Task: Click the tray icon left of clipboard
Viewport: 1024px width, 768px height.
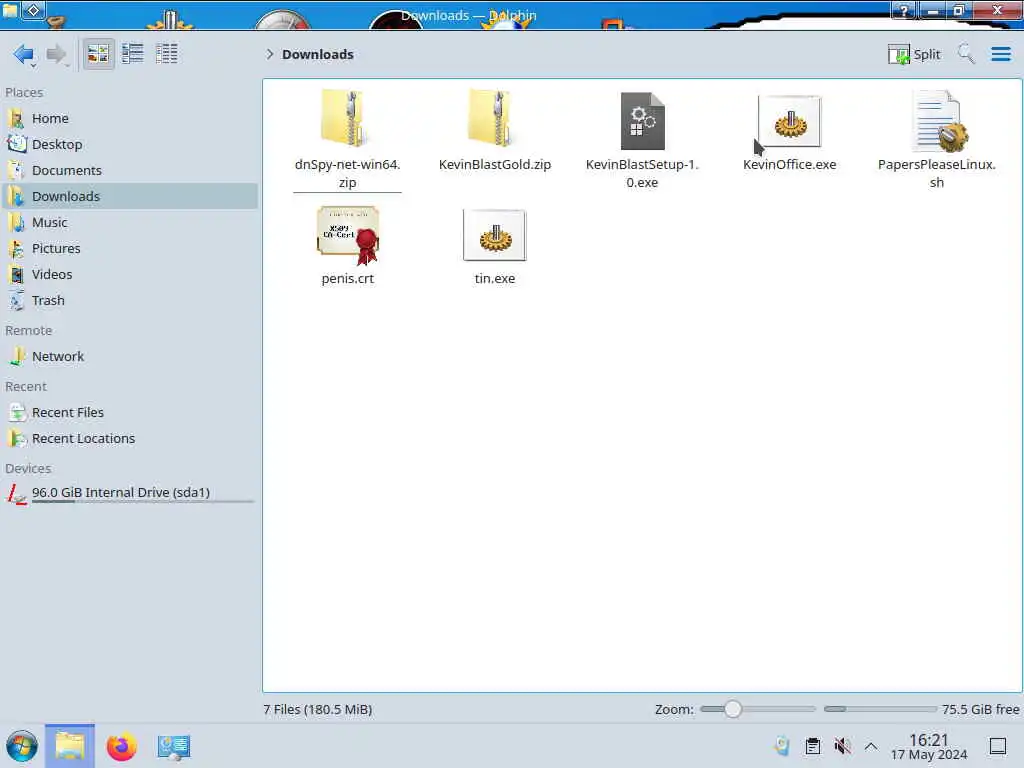Action: click(x=782, y=746)
